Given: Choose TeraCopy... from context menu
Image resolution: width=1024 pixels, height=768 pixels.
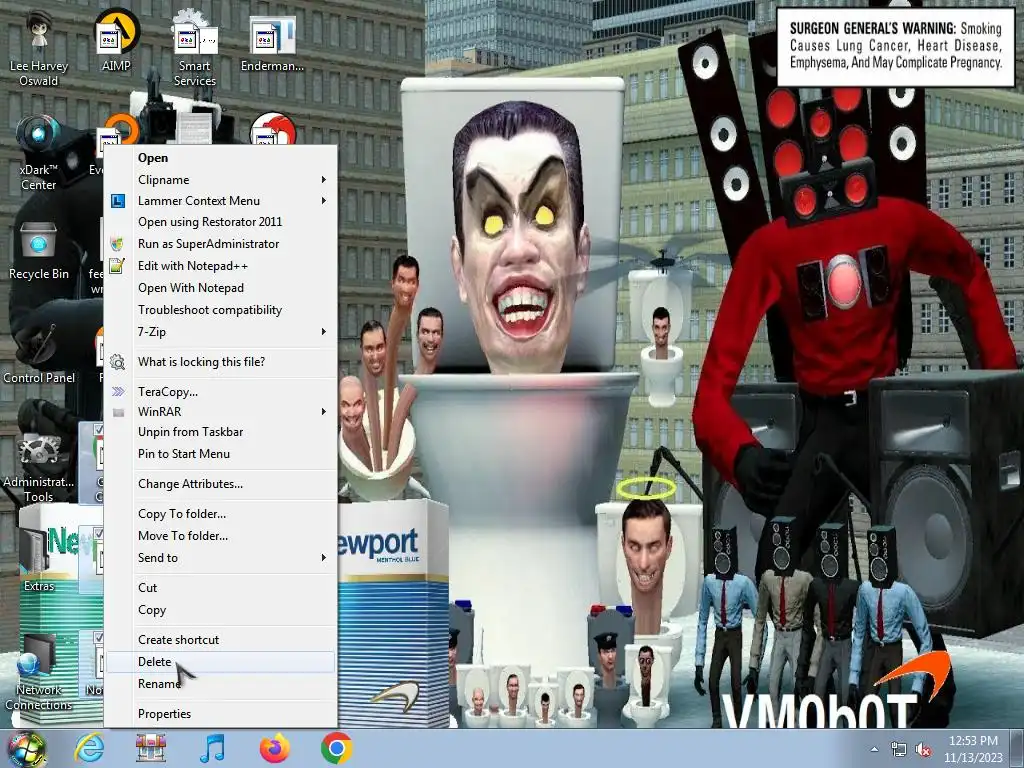Looking at the screenshot, I should pos(220,392).
